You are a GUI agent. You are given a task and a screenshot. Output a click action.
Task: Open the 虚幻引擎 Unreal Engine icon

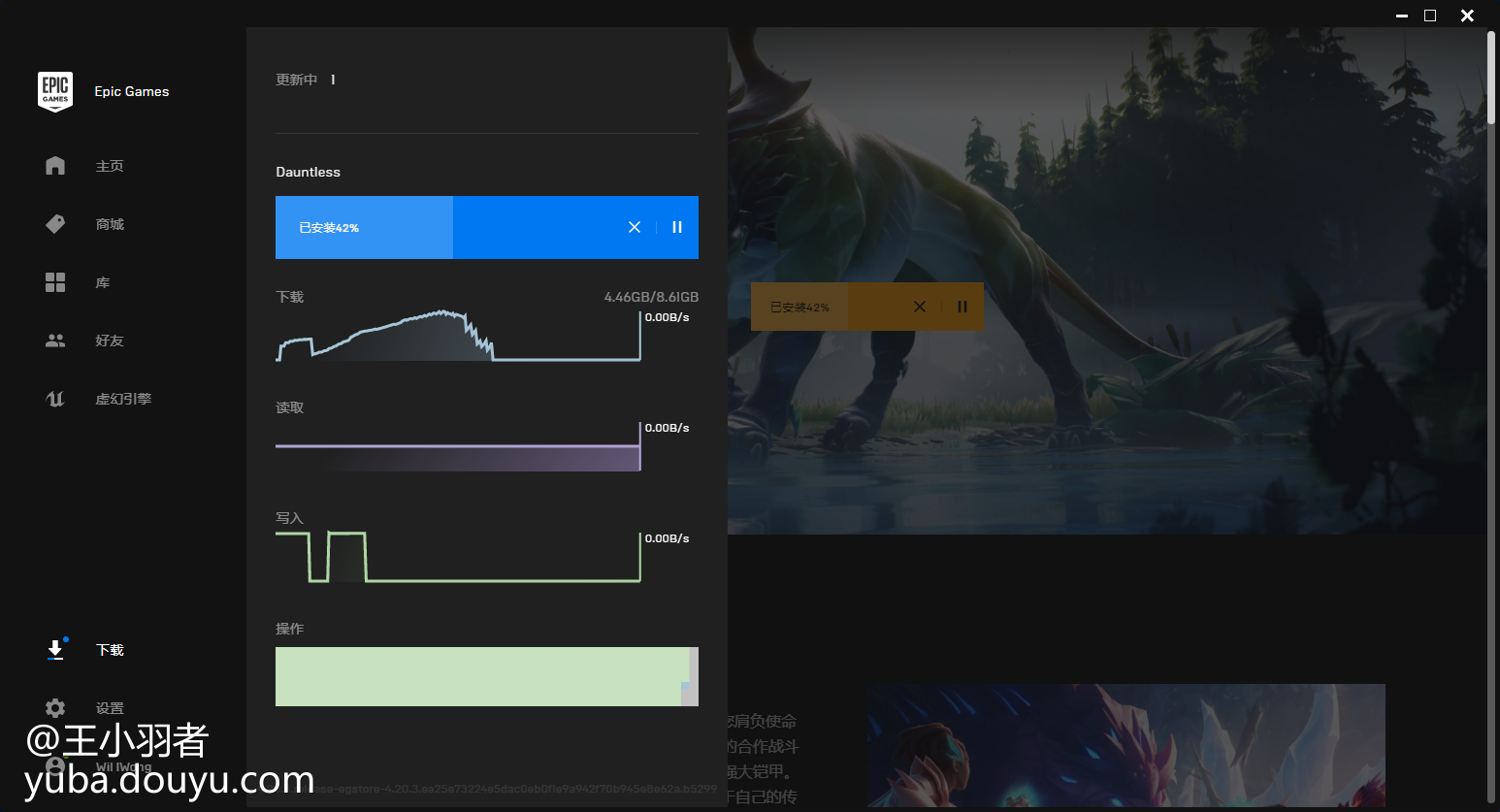(55, 399)
